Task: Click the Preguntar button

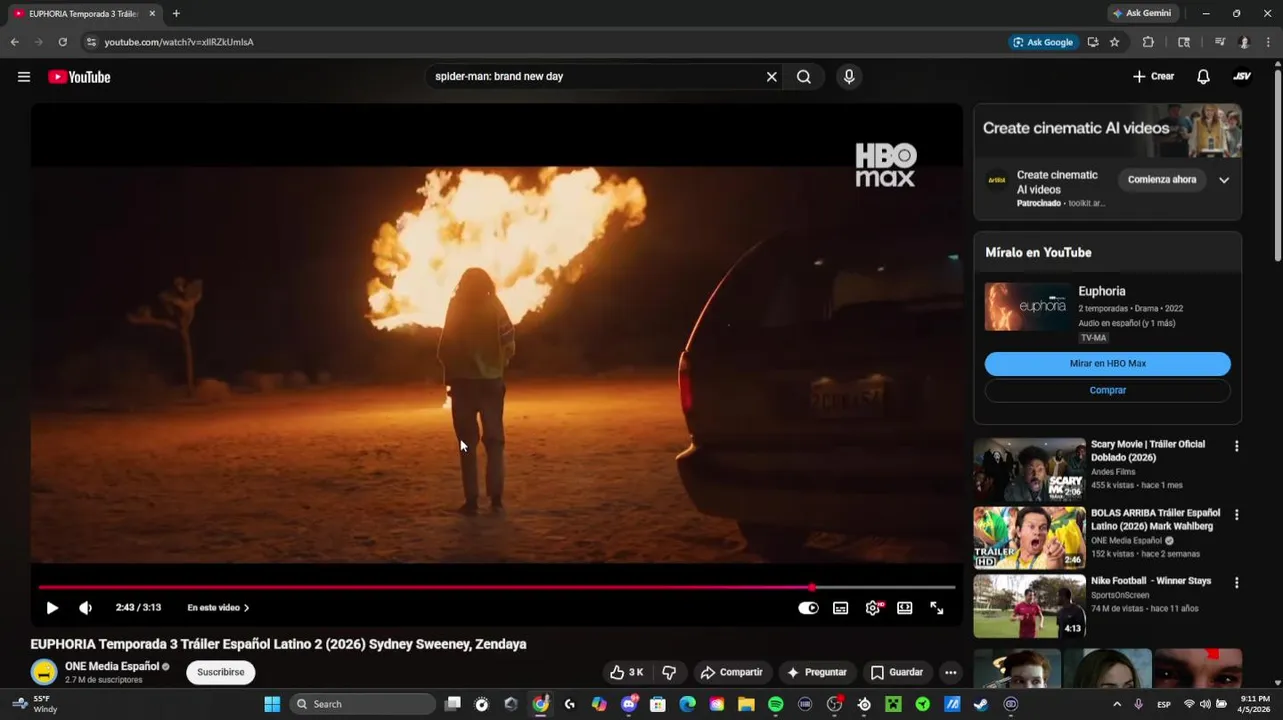Action: pos(817,672)
